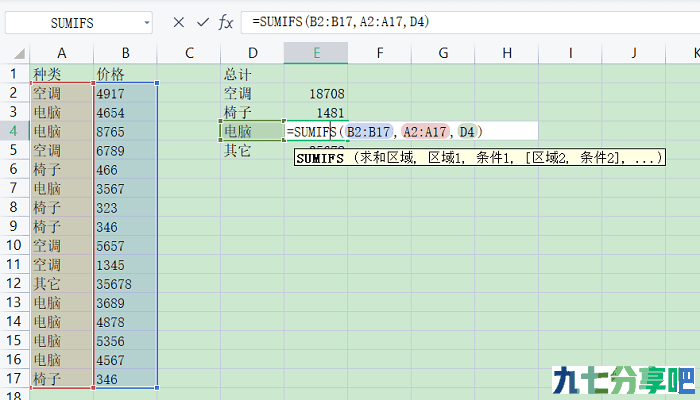Click cell B5 value 6789
700x400 pixels.
(x=125, y=150)
